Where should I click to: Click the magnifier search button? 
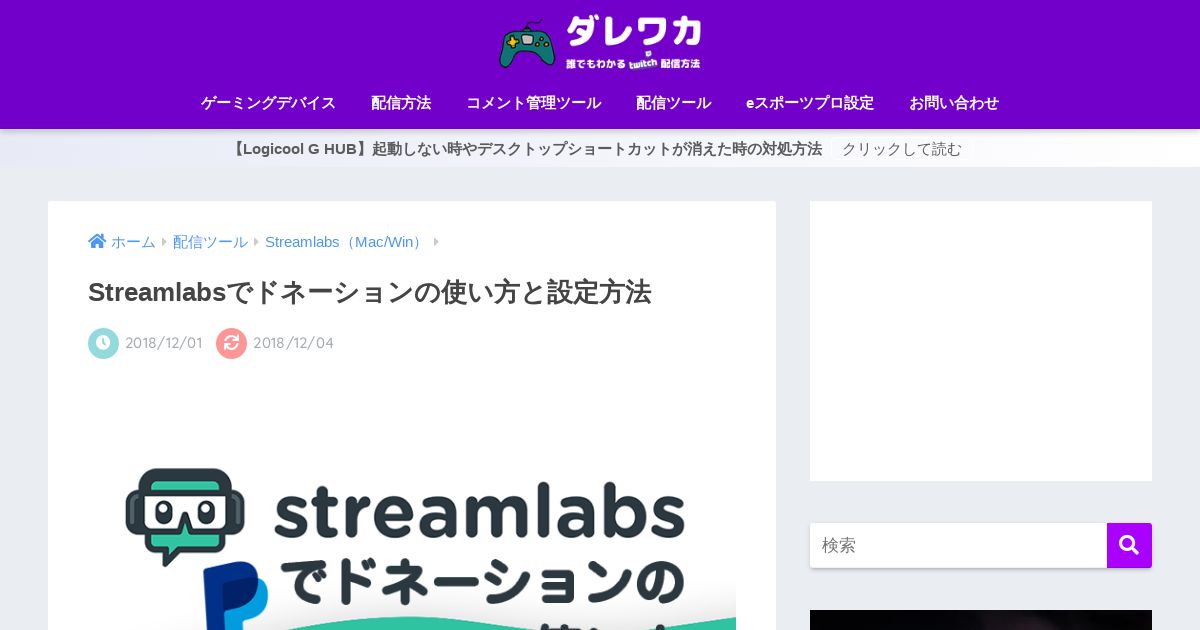pos(1129,545)
